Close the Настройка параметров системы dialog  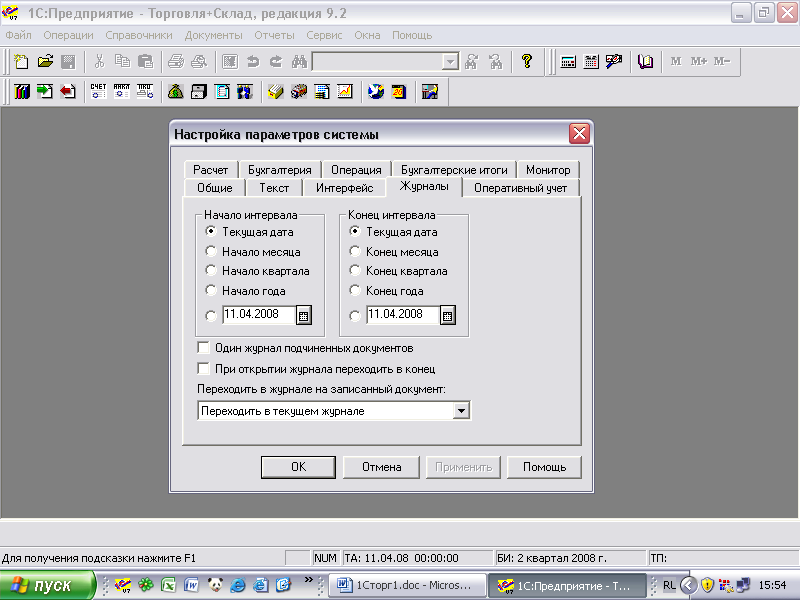[579, 134]
